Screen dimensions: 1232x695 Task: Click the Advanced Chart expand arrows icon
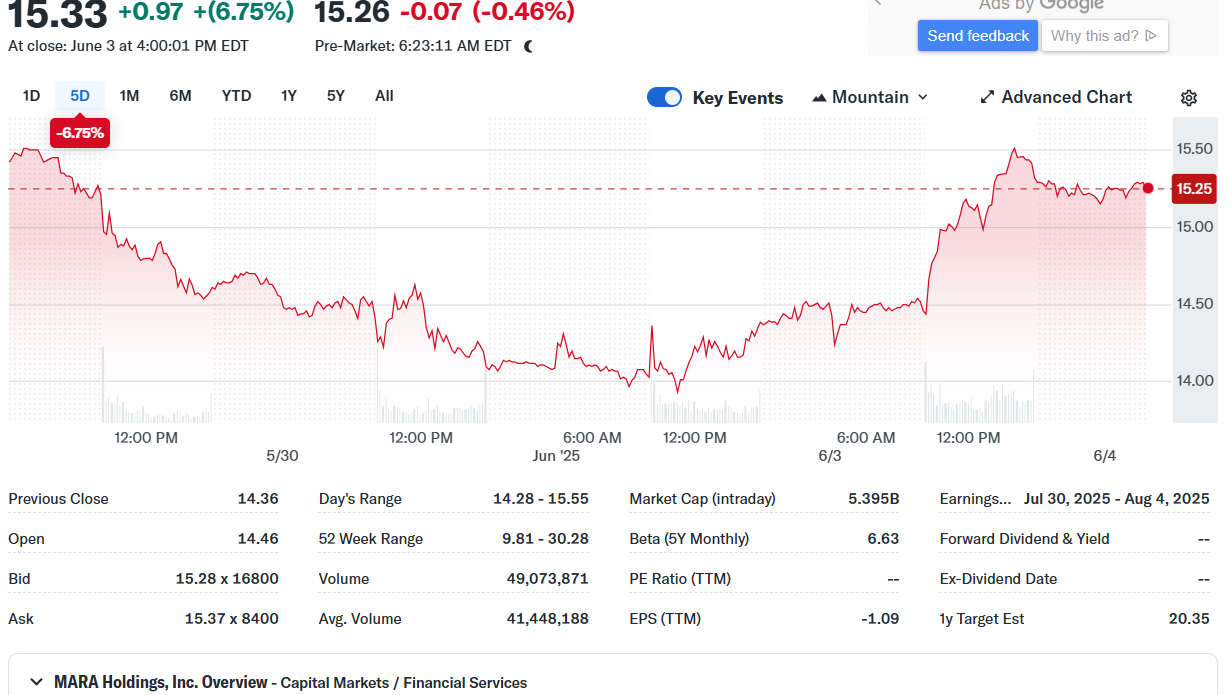tap(987, 97)
